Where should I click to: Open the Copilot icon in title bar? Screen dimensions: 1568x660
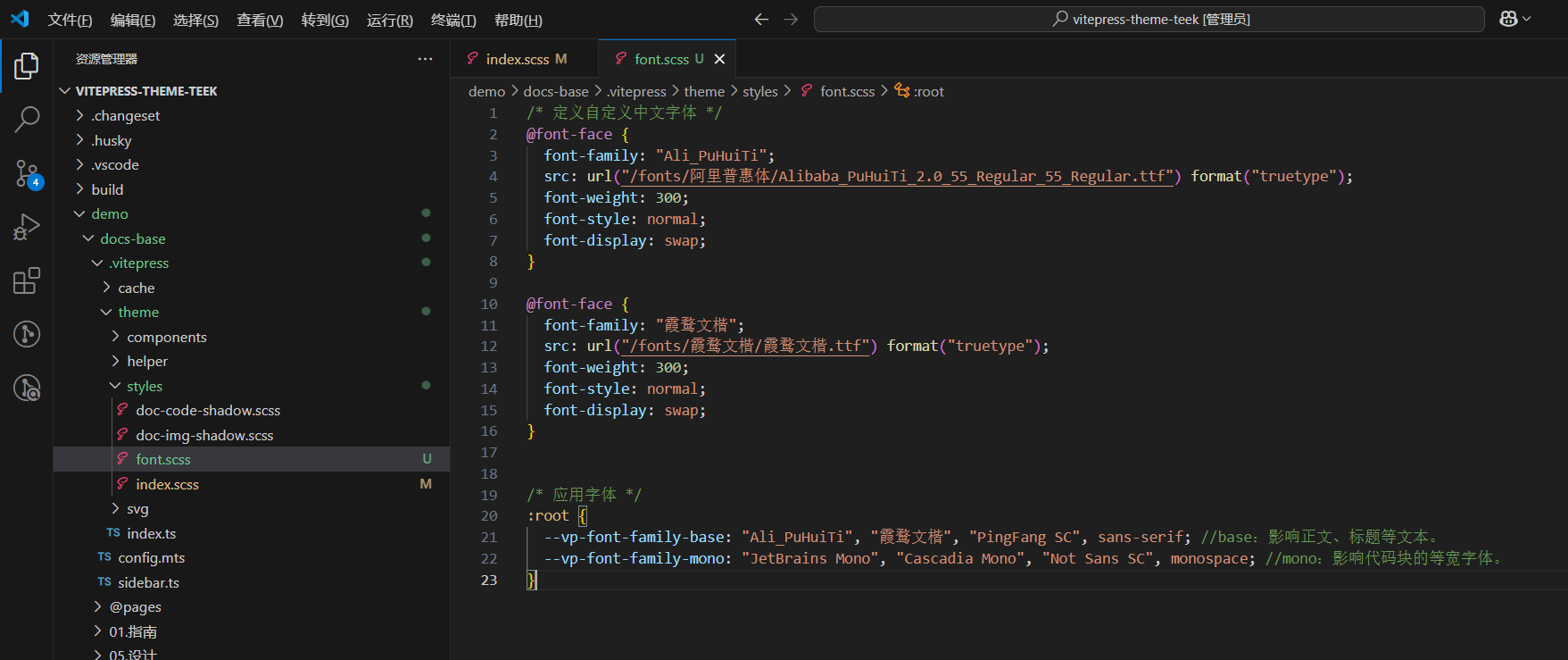(1508, 19)
